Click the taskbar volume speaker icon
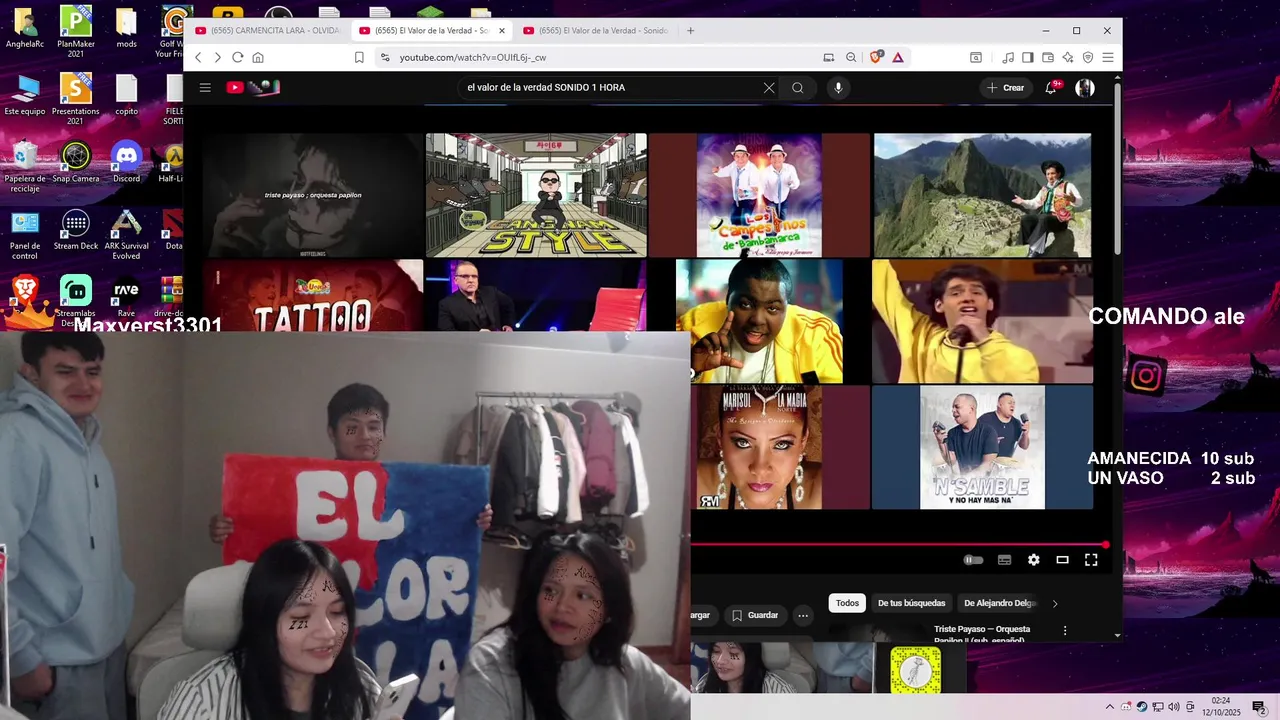Screen dimensions: 1280x720 (x=1173, y=707)
